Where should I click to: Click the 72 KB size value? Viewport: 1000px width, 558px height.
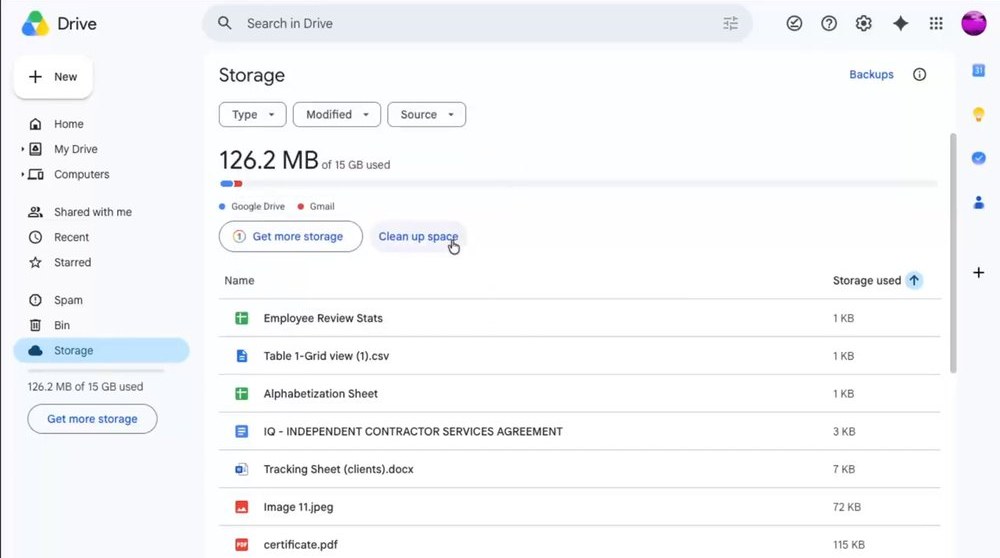tap(847, 507)
